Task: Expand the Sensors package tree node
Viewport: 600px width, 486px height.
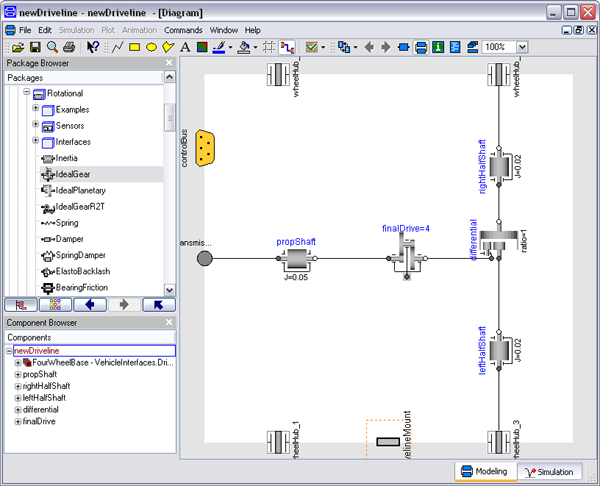Action: point(36,126)
